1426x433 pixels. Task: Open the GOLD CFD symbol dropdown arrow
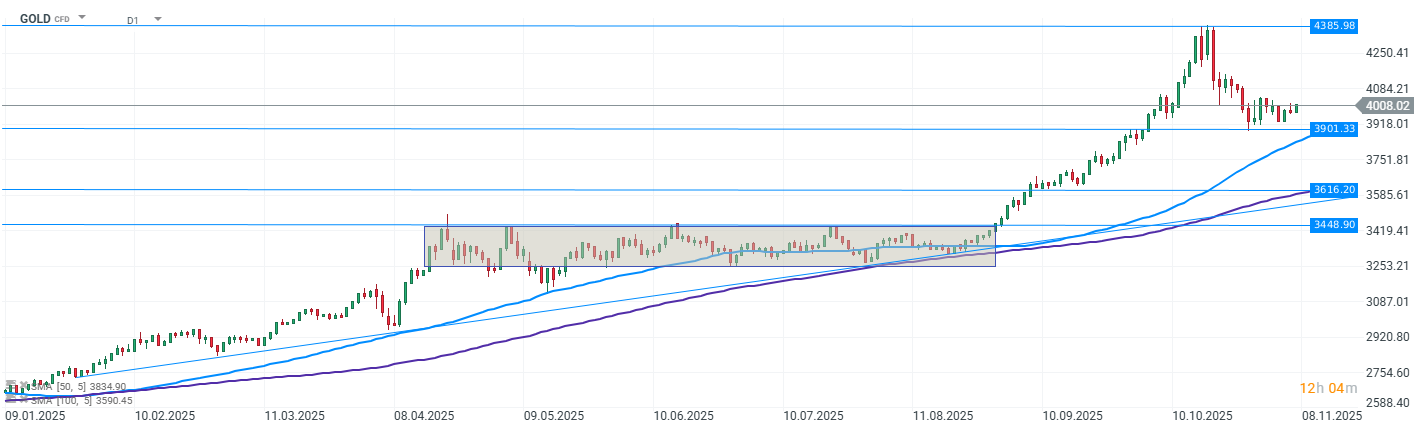coord(82,18)
